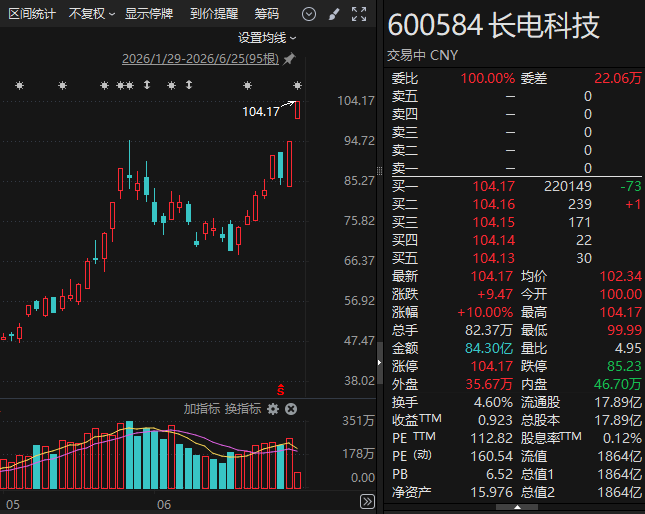The width and height of the screenshot is (645, 514).
Task: Click the 104.17 high price label on chart
Action: point(261,112)
